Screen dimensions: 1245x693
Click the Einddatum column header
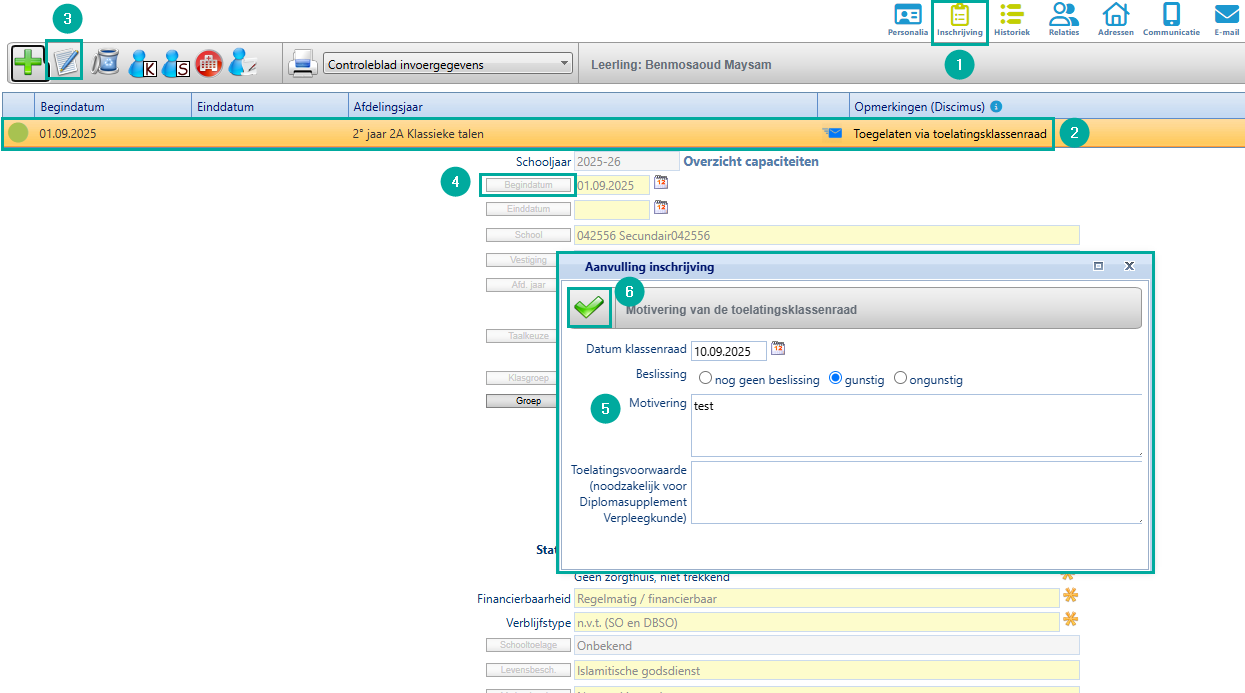269,107
